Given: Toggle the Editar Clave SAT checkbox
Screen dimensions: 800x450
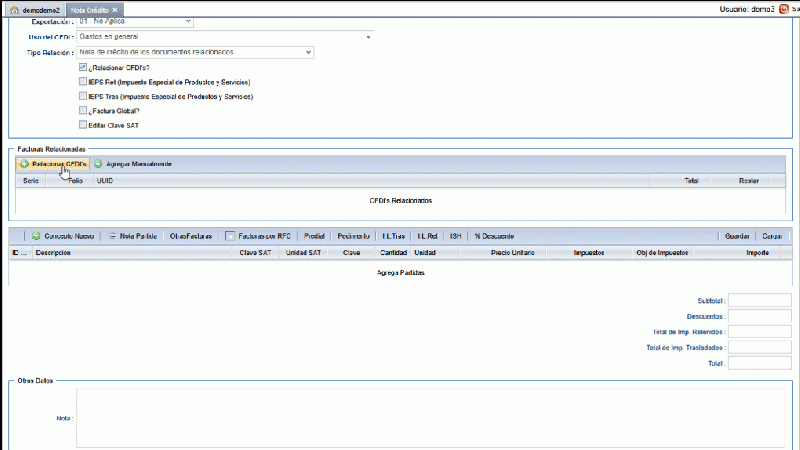Looking at the screenshot, I should pos(83,125).
